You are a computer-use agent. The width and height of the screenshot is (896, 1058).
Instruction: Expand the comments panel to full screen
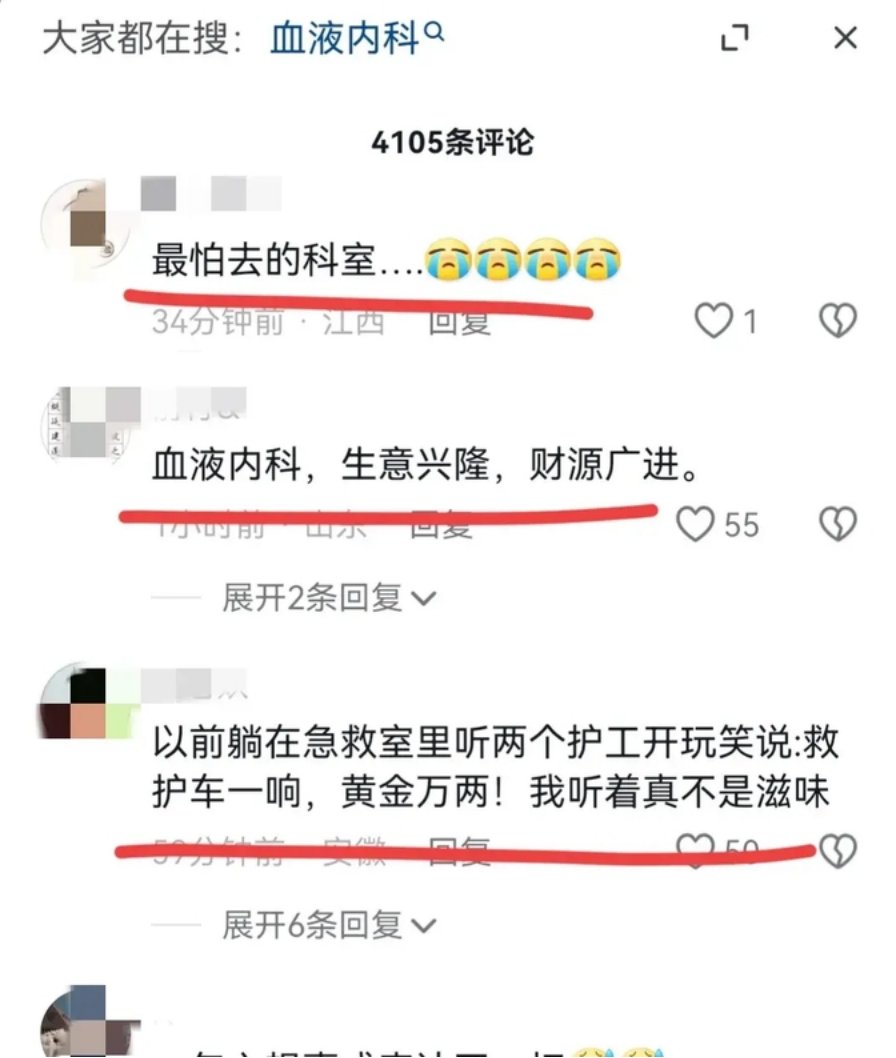(x=735, y=38)
